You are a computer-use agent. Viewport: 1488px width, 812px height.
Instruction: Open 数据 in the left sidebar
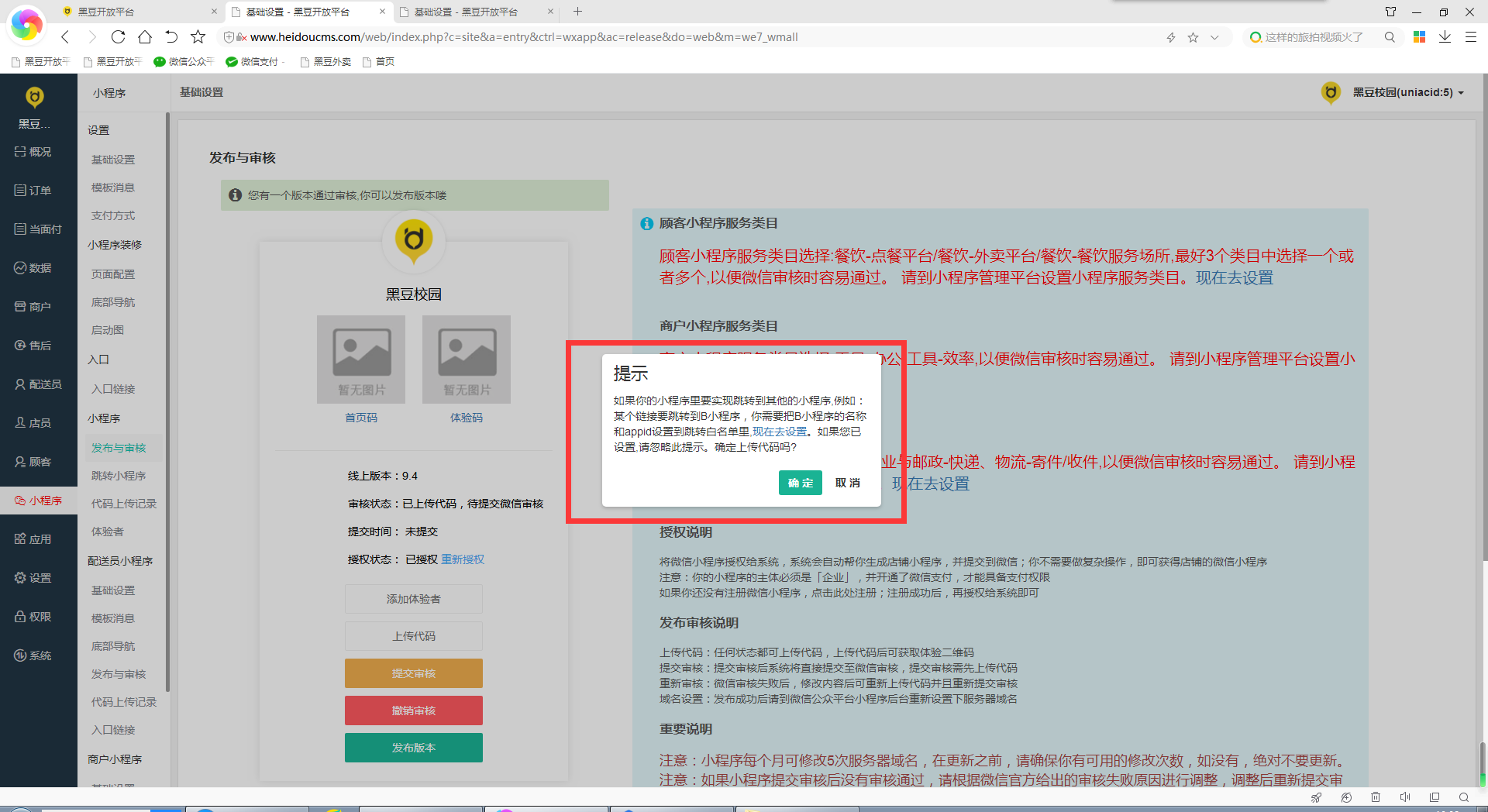tap(33, 268)
